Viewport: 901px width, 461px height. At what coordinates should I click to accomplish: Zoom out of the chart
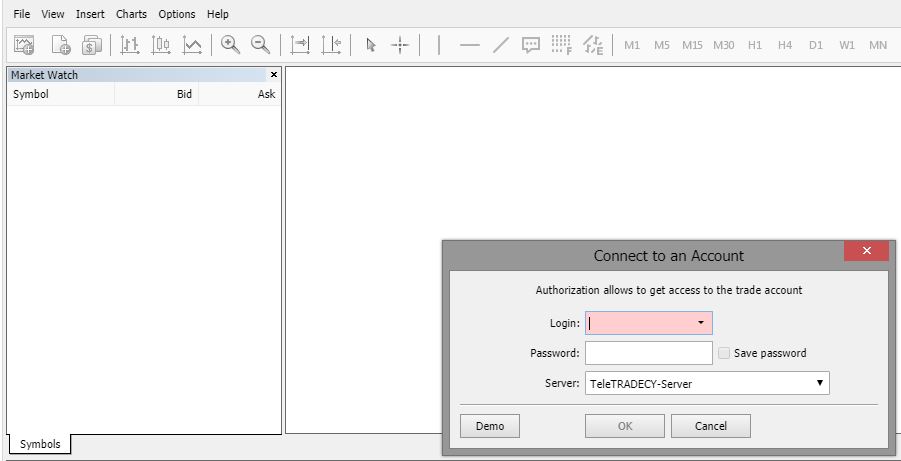261,45
